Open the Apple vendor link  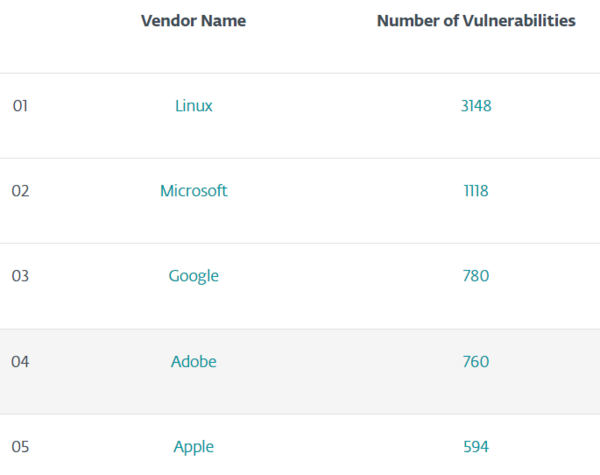194,447
